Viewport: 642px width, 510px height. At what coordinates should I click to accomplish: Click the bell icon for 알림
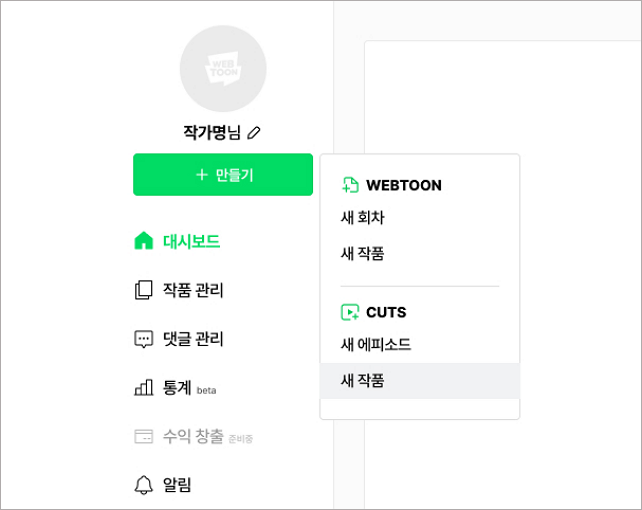point(144,485)
